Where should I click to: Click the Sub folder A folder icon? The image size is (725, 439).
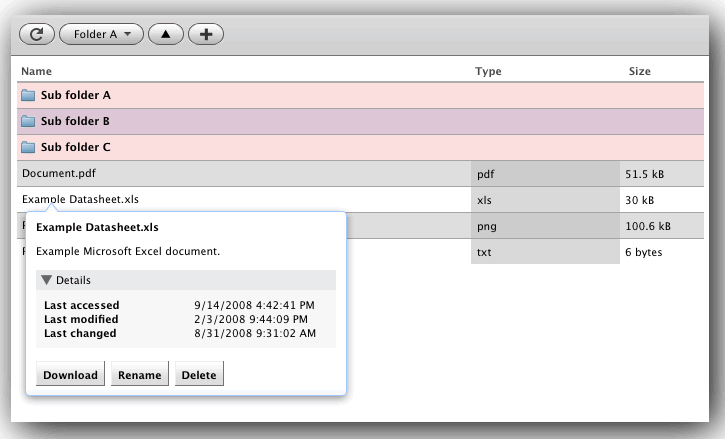click(x=28, y=95)
